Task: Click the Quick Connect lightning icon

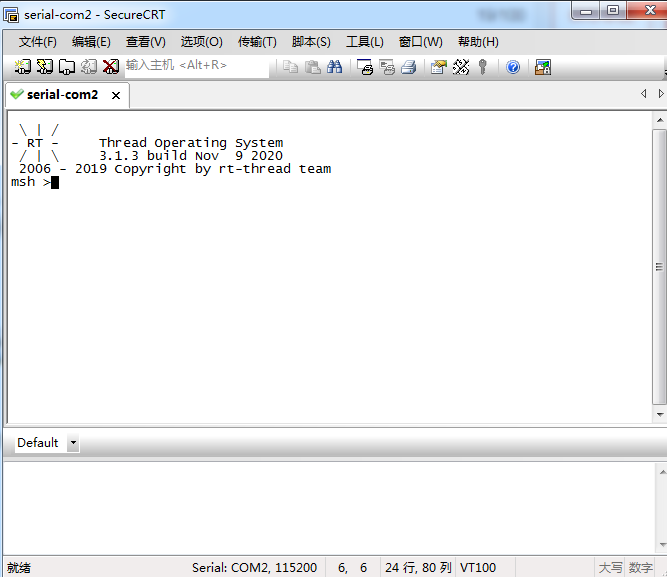Action: click(x=45, y=66)
